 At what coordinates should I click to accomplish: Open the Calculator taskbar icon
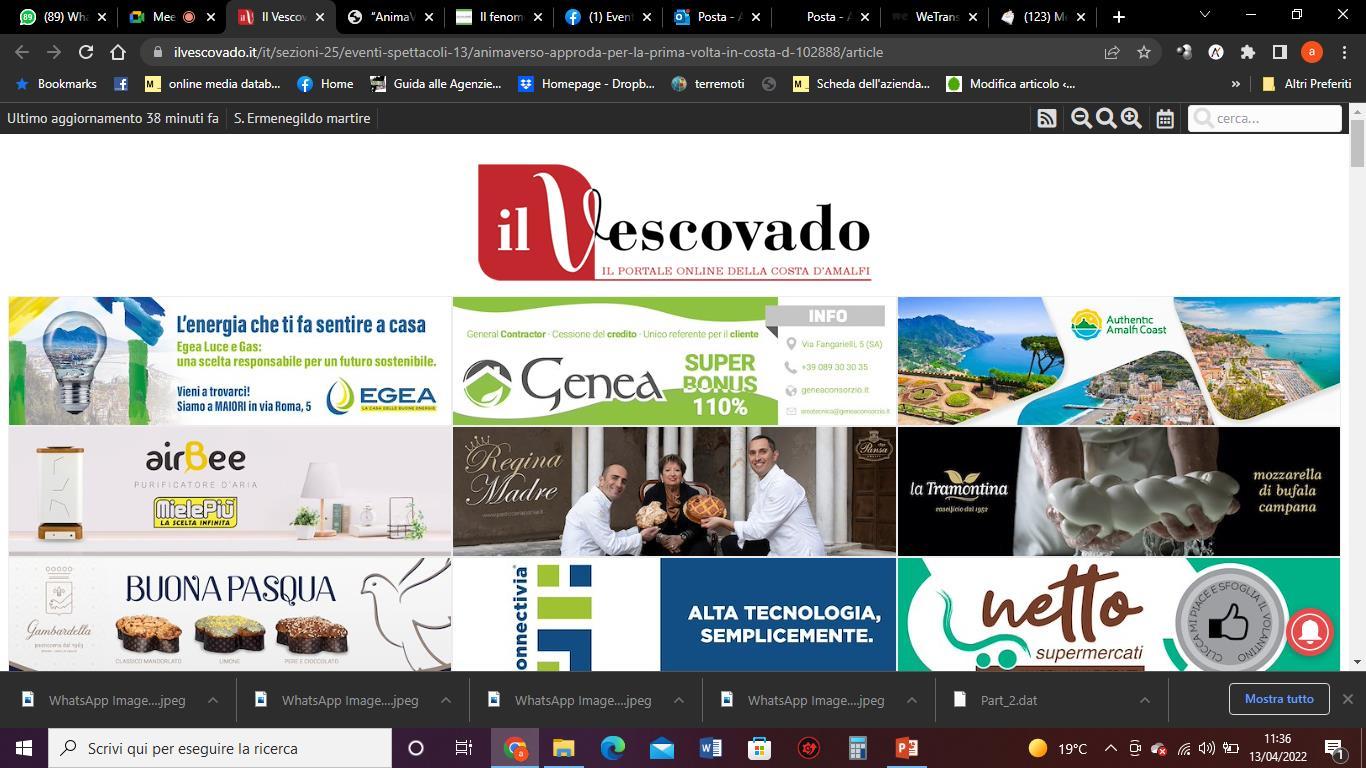858,748
